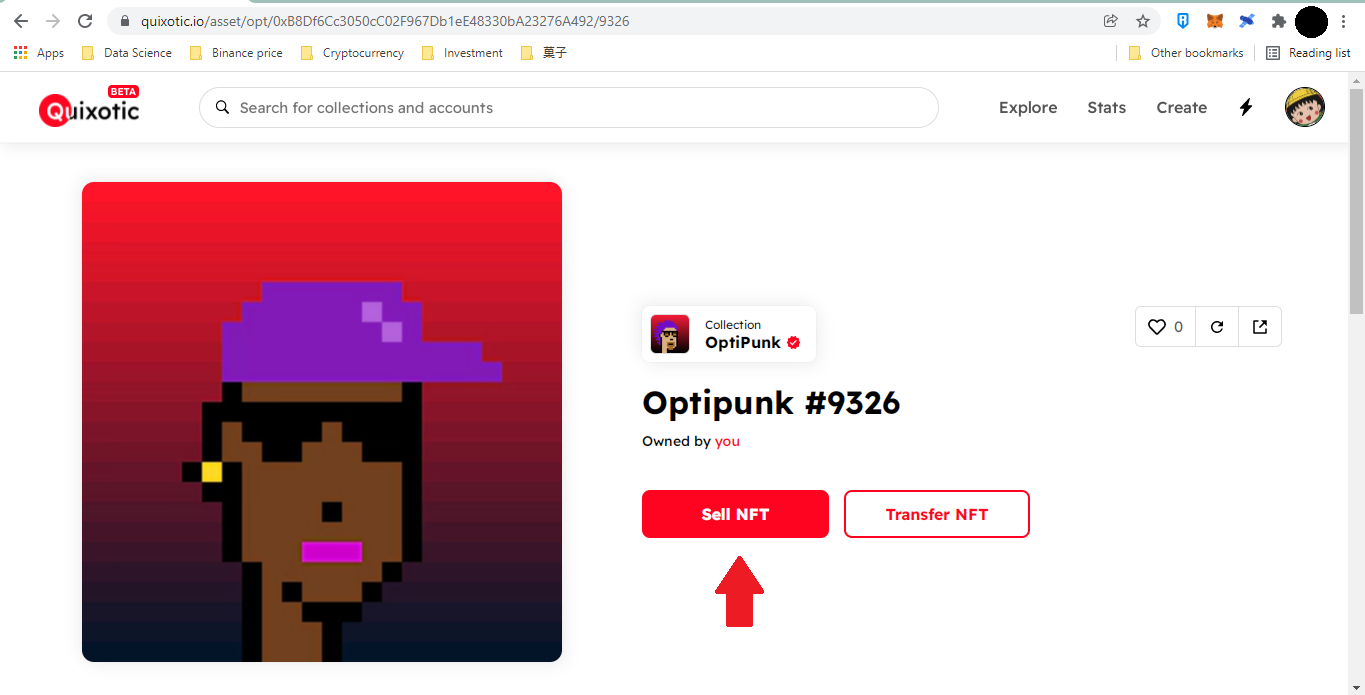1365x695 pixels.
Task: Open NFT in external link
Action: 1260,327
